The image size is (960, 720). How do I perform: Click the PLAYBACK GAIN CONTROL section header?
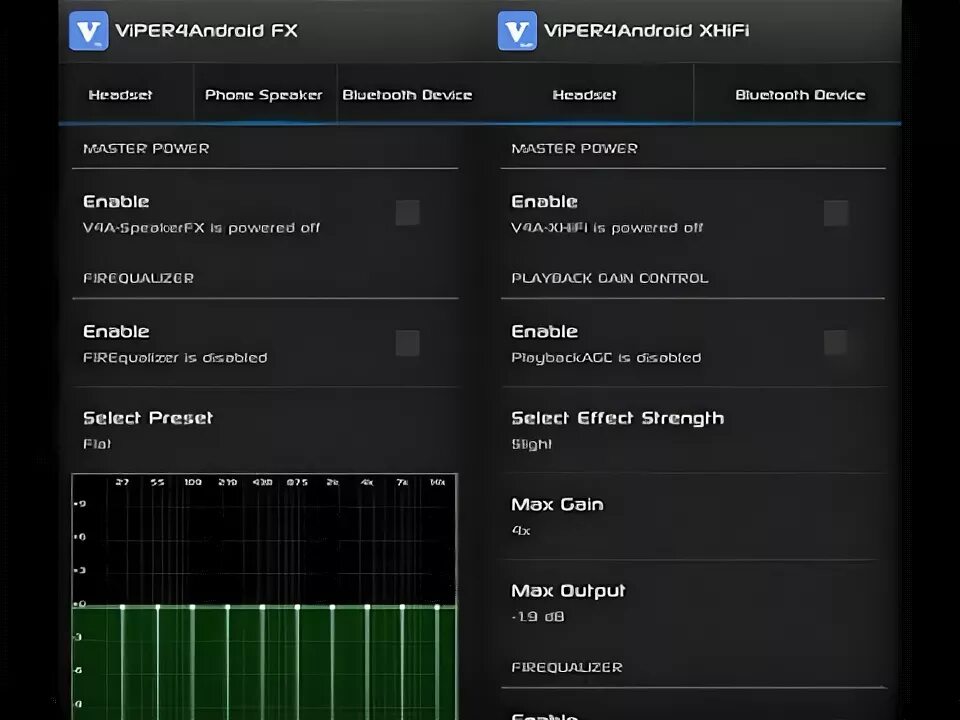point(610,279)
